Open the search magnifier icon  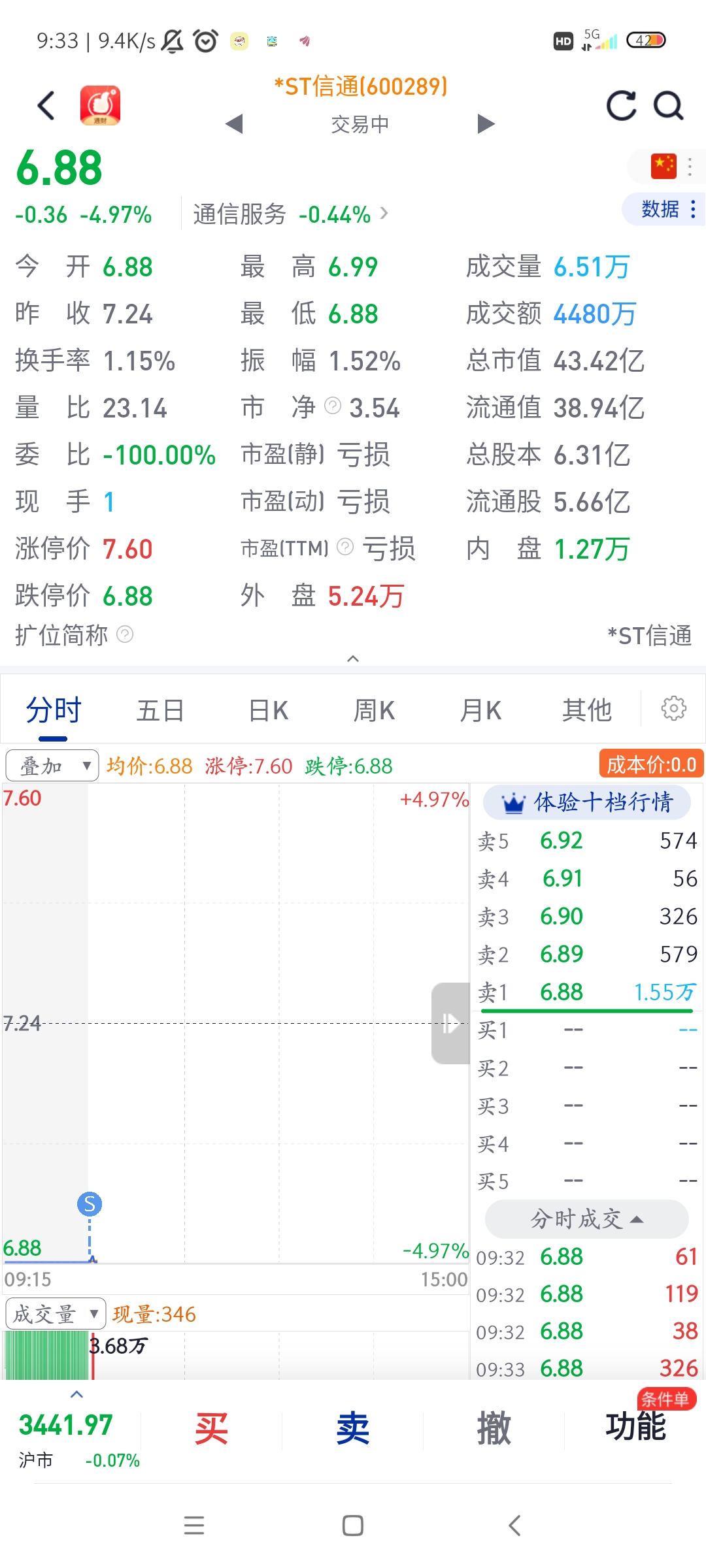pos(669,105)
